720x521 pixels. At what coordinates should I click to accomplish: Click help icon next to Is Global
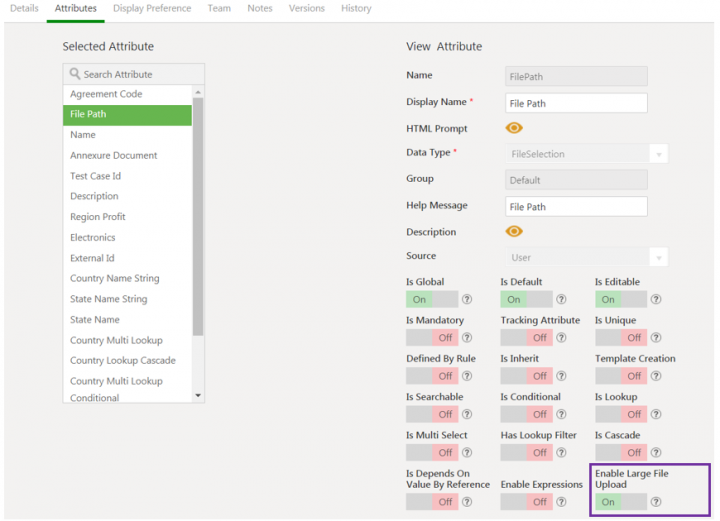pyautogui.click(x=467, y=299)
